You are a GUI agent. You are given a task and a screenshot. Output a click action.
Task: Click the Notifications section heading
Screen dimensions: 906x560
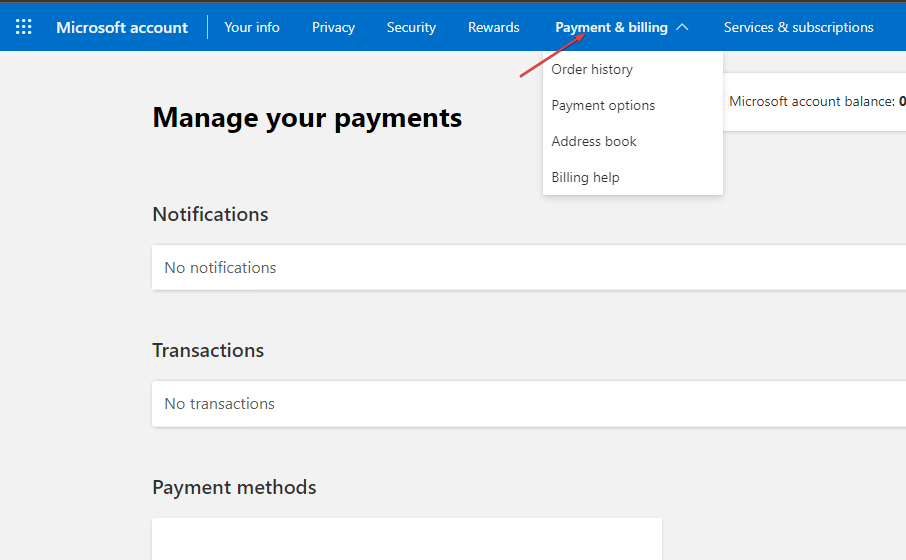click(210, 214)
